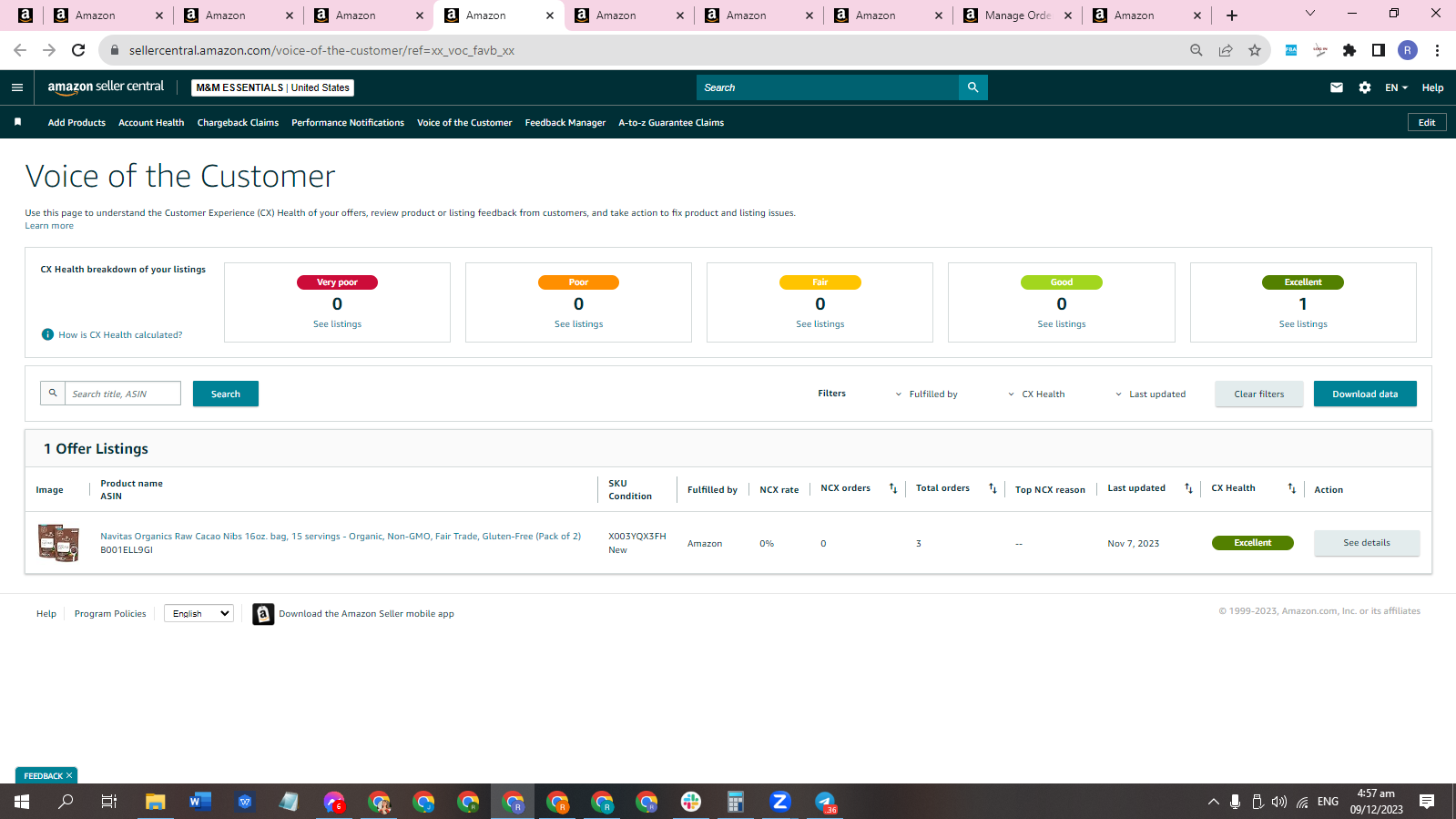Show hidden system tray icons
The width and height of the screenshot is (1456, 819).
[x=1213, y=802]
